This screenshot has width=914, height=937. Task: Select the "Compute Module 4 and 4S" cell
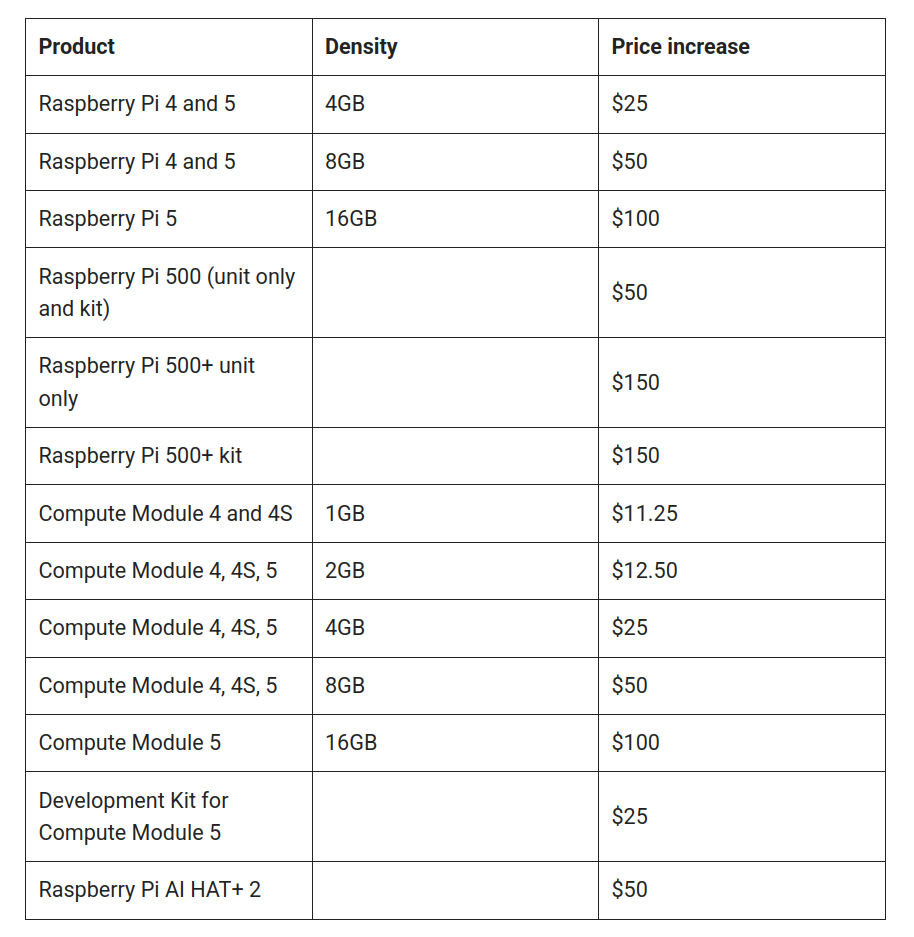[165, 514]
